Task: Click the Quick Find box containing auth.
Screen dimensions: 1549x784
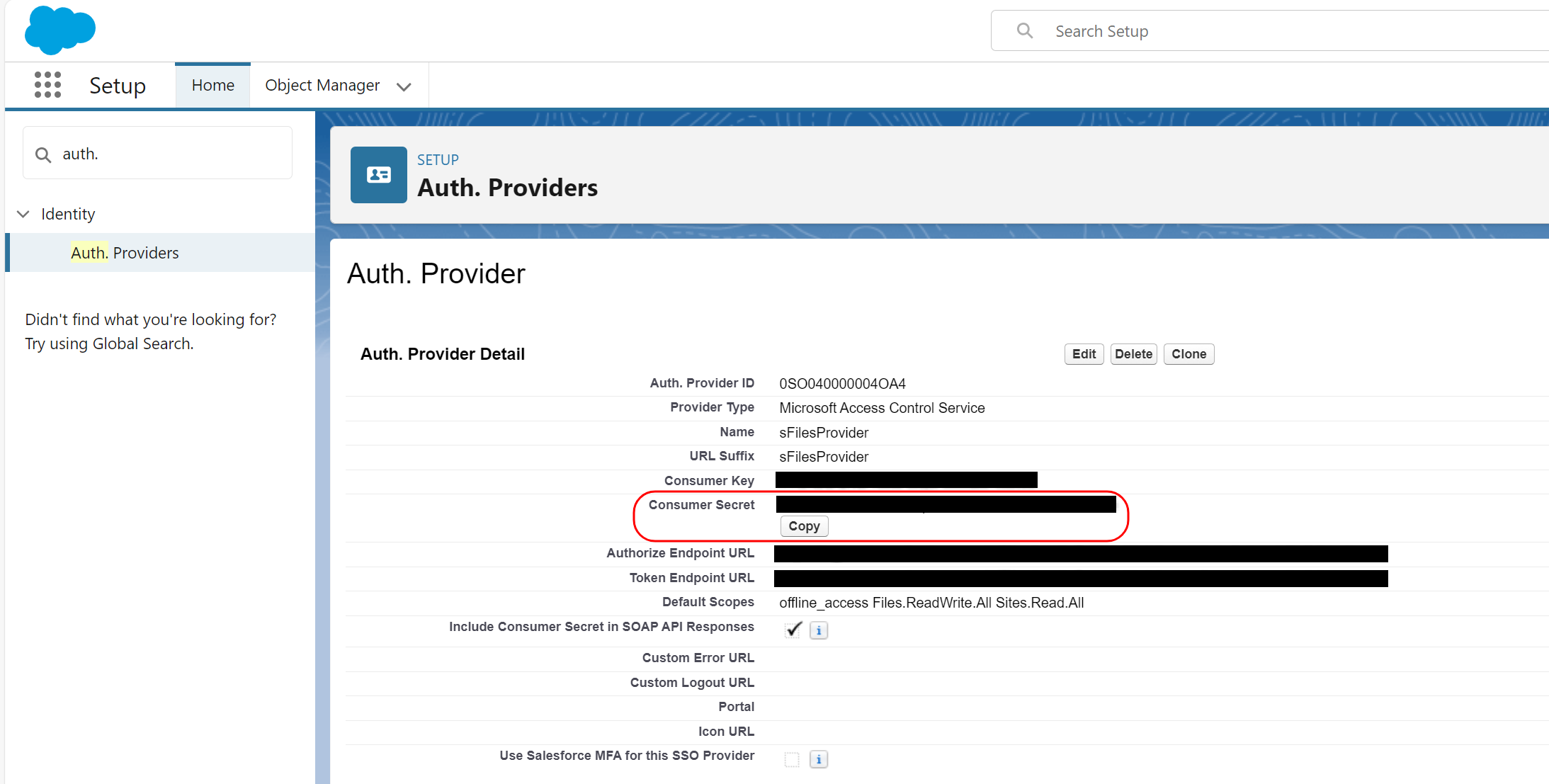Action: (158, 154)
